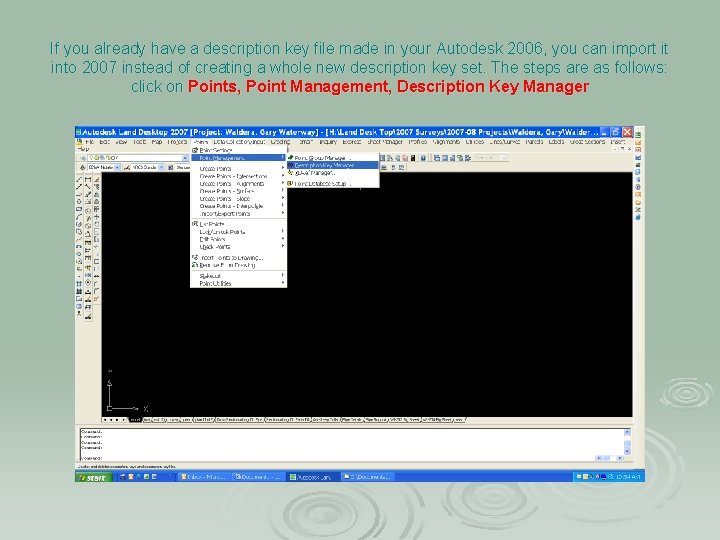Click List Points menu entry

click(238, 224)
